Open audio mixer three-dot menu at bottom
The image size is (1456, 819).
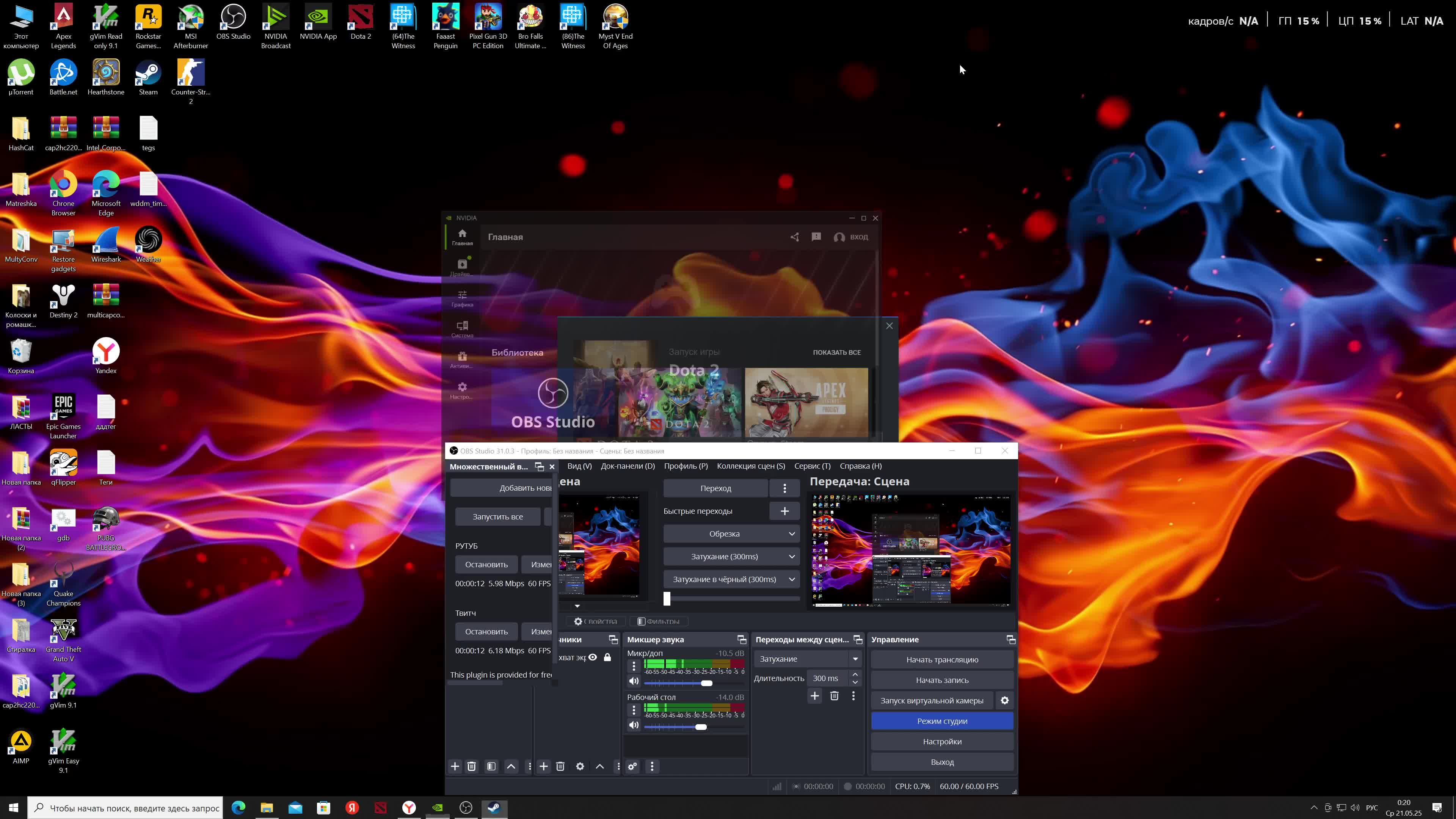tap(652, 766)
